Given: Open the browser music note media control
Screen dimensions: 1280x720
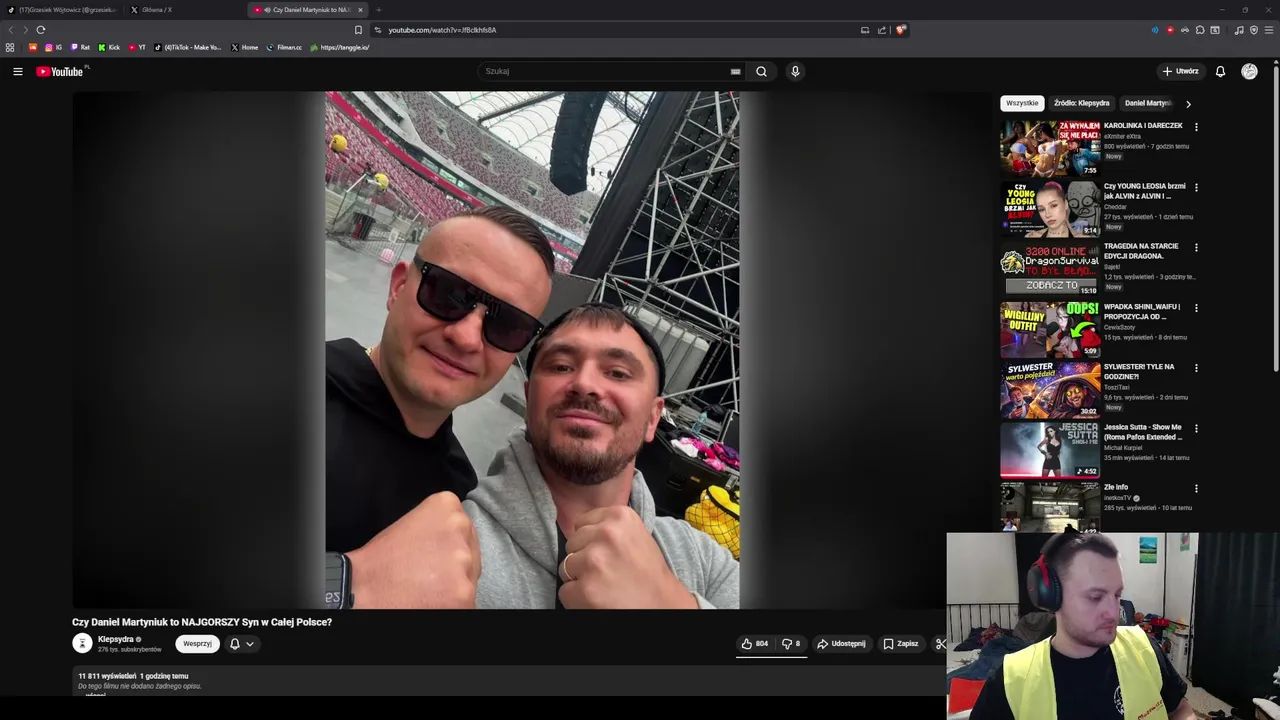Looking at the screenshot, I should (x=1239, y=30).
